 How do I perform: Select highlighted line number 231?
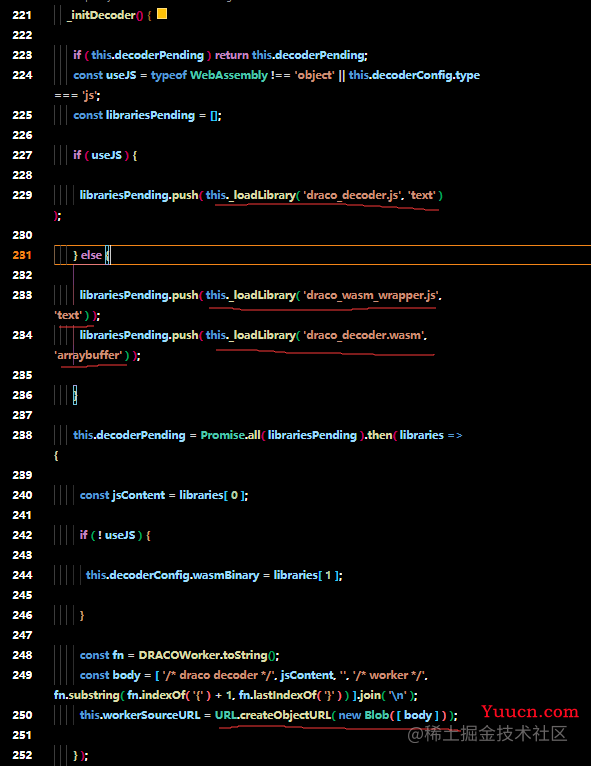(x=22, y=255)
